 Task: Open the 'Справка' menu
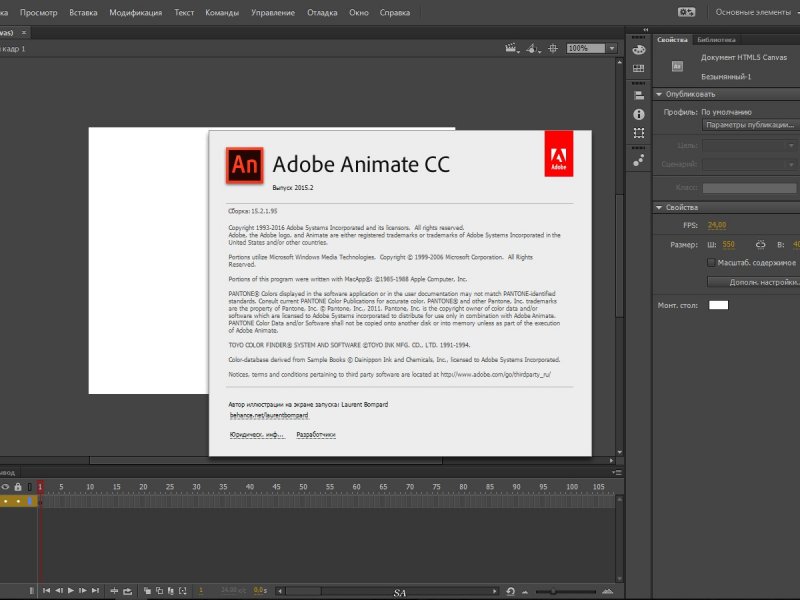point(395,13)
